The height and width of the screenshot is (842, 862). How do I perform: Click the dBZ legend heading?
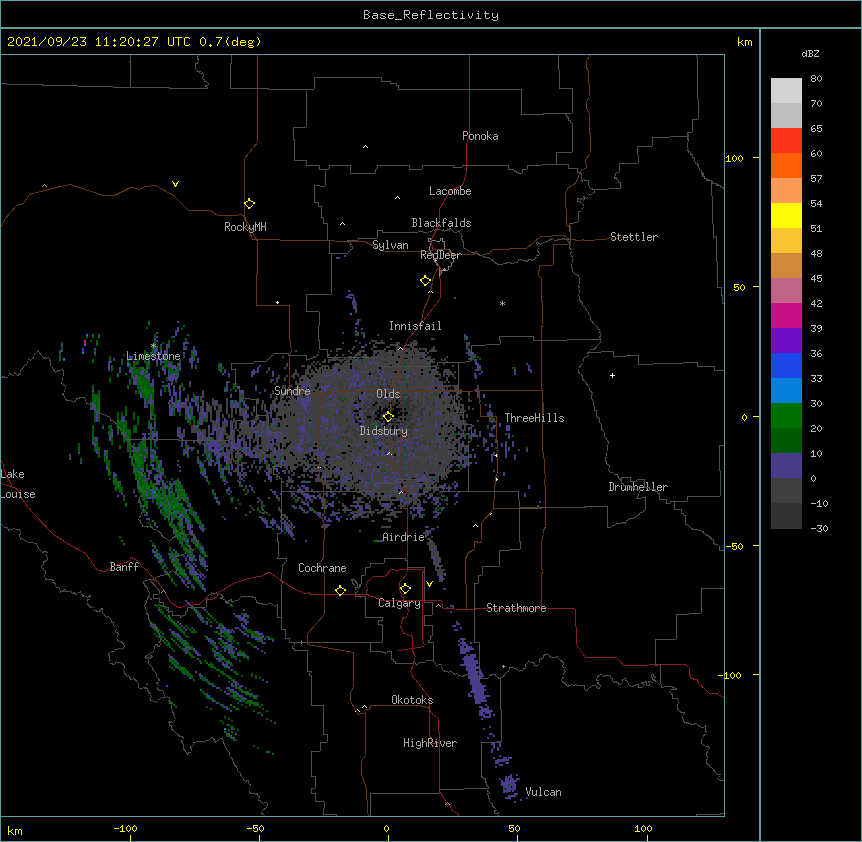click(x=810, y=54)
